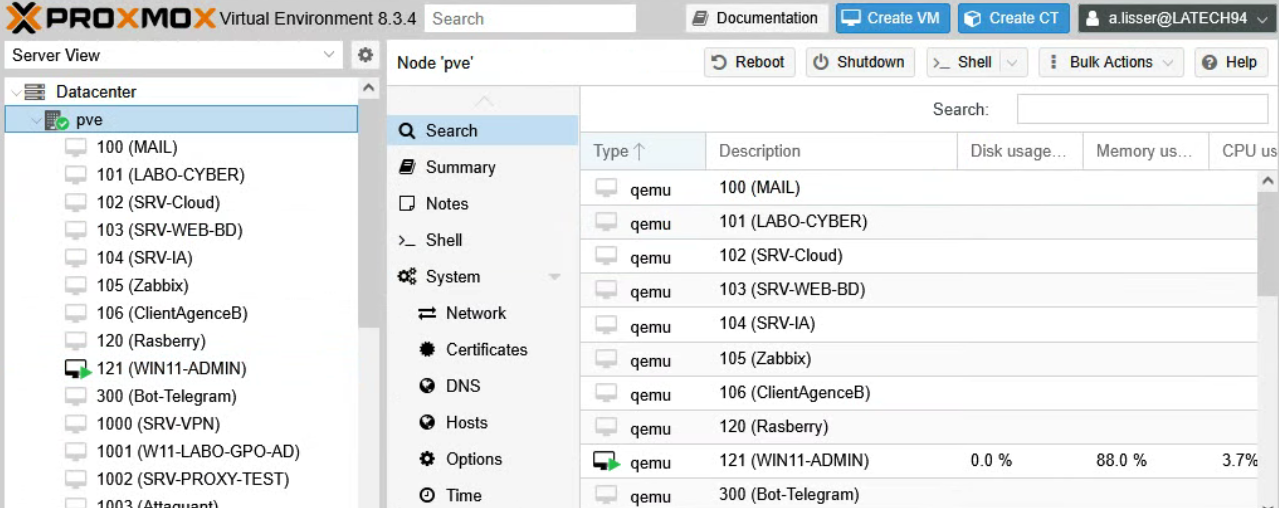Click VM icon for 104 (SRV-IA) in tree
Screen dimensions: 1279x508
point(76,258)
